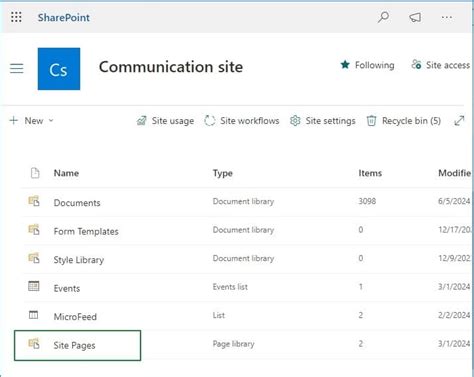Open the Communication site title

pyautogui.click(x=171, y=67)
